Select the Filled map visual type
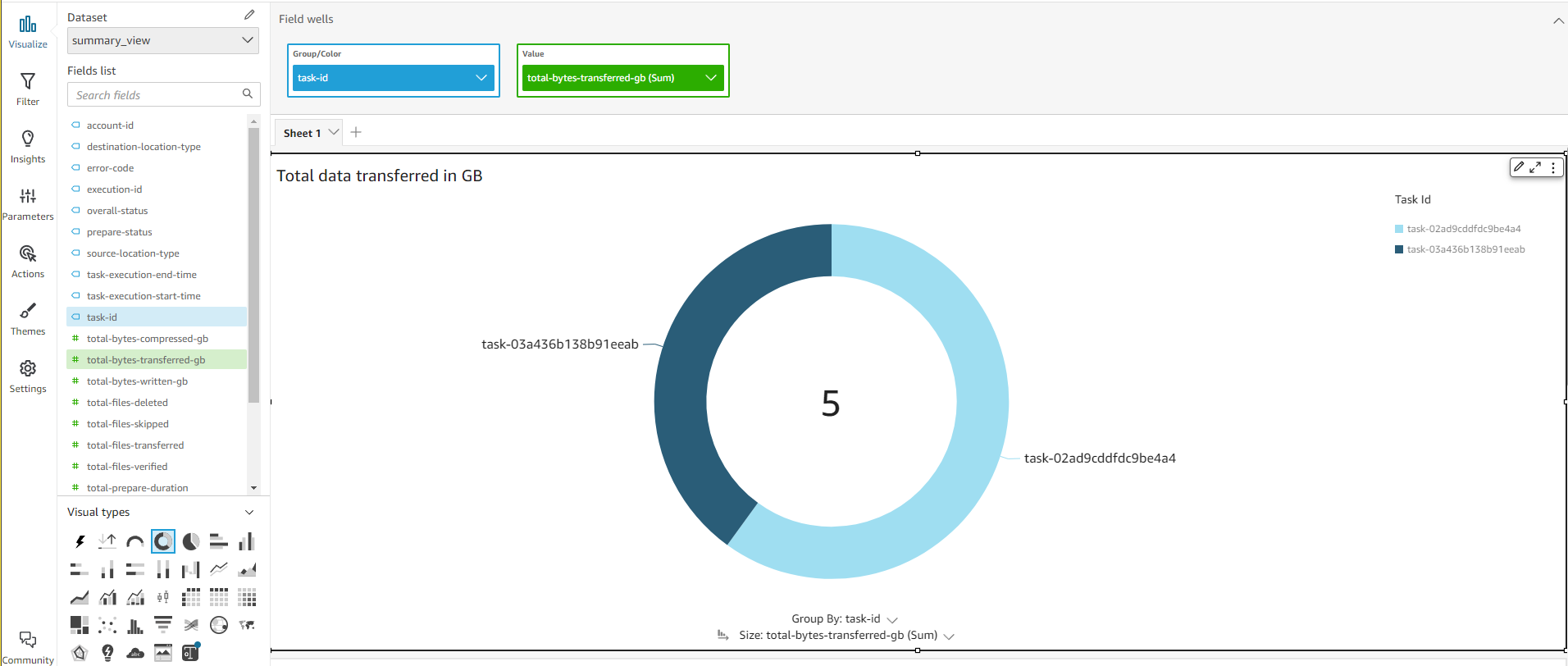This screenshot has height=666, width=1568. point(247,625)
